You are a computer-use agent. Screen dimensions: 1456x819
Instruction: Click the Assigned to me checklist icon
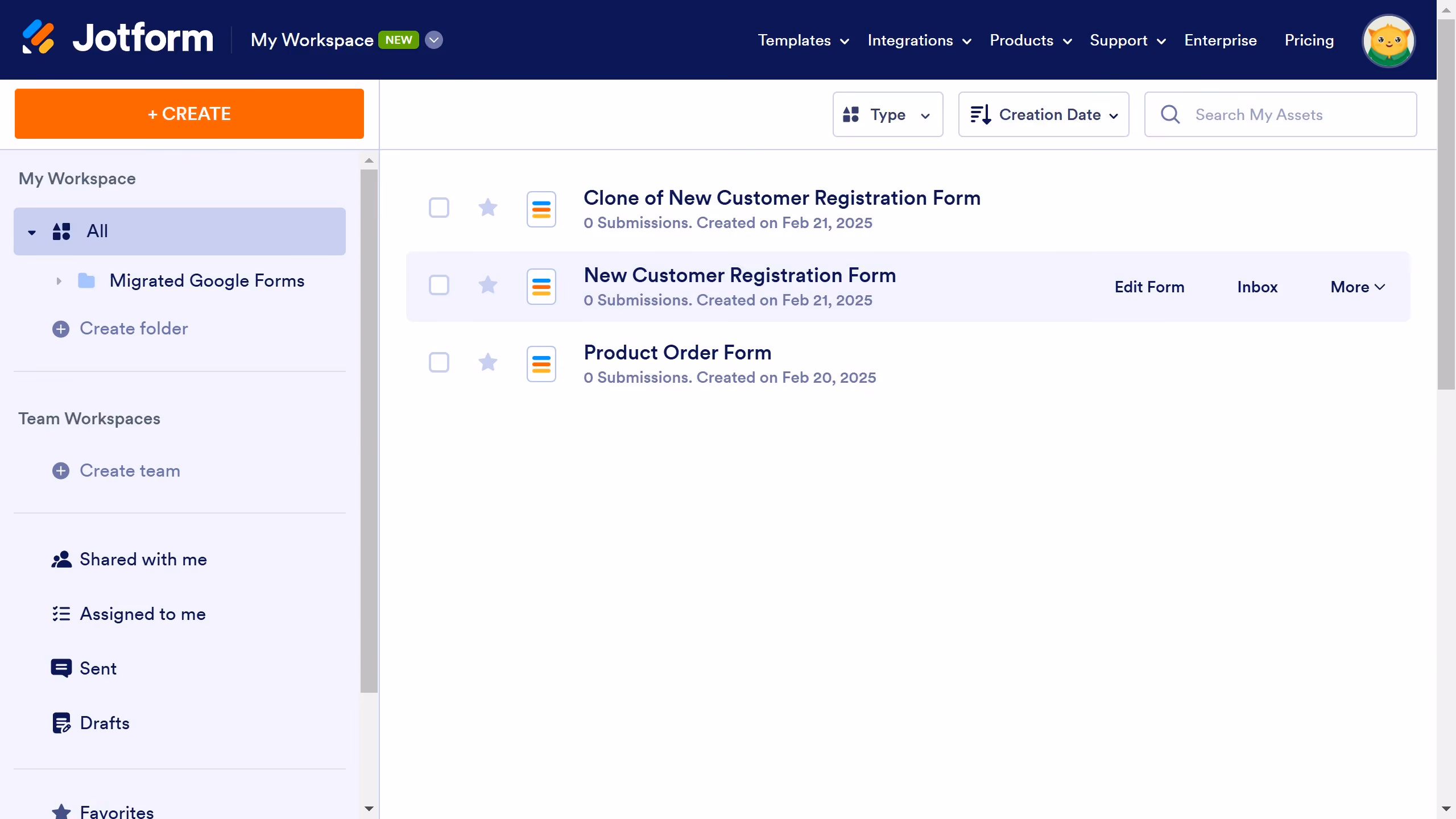click(x=61, y=614)
